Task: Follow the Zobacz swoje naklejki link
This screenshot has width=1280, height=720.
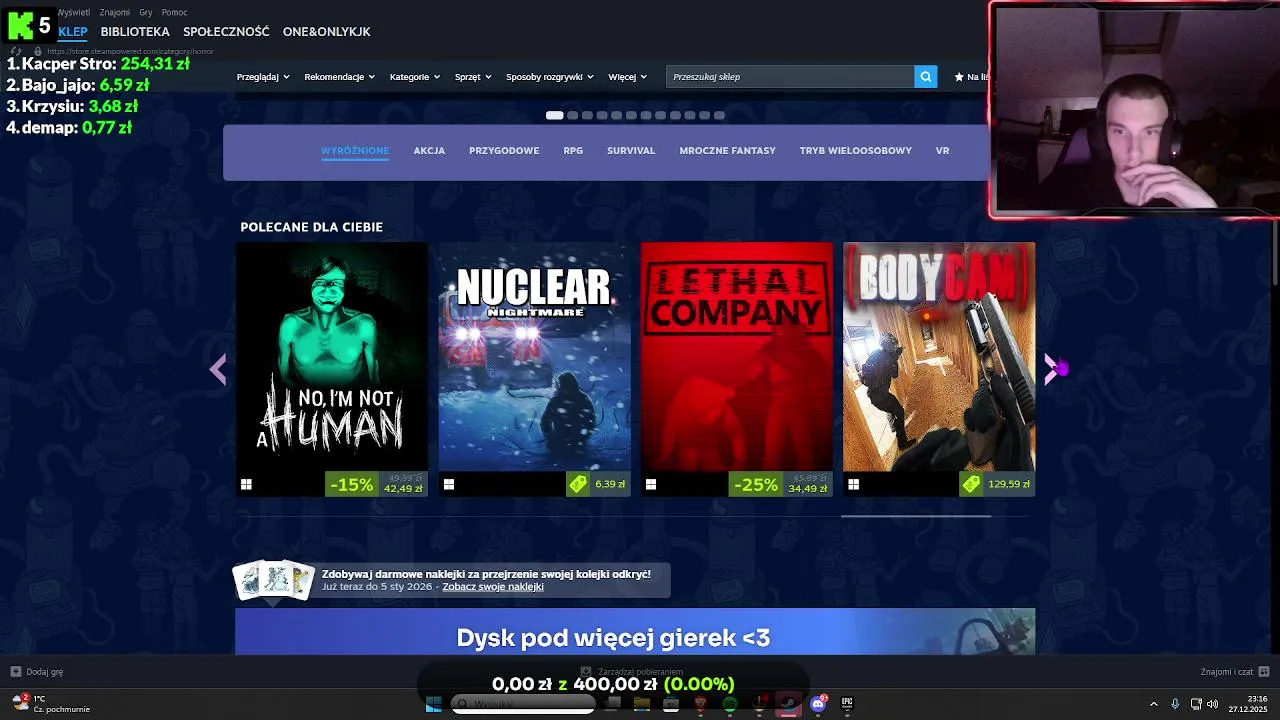Action: [493, 587]
